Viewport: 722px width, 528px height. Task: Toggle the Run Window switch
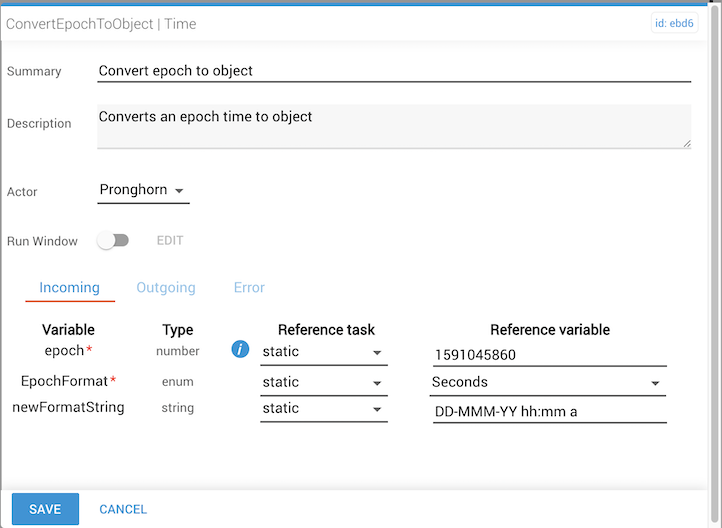pos(113,241)
